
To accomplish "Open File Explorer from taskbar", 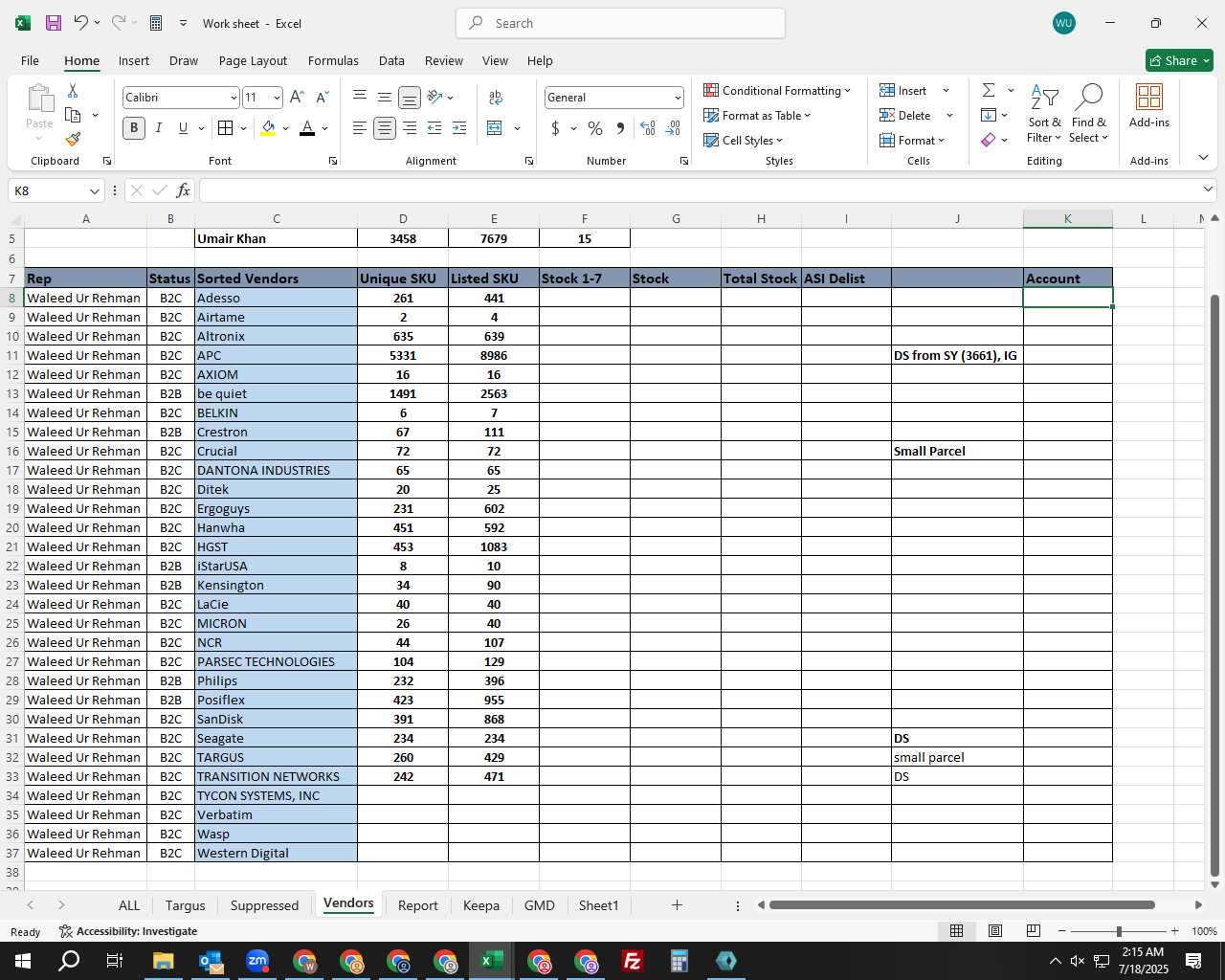I will 163,961.
